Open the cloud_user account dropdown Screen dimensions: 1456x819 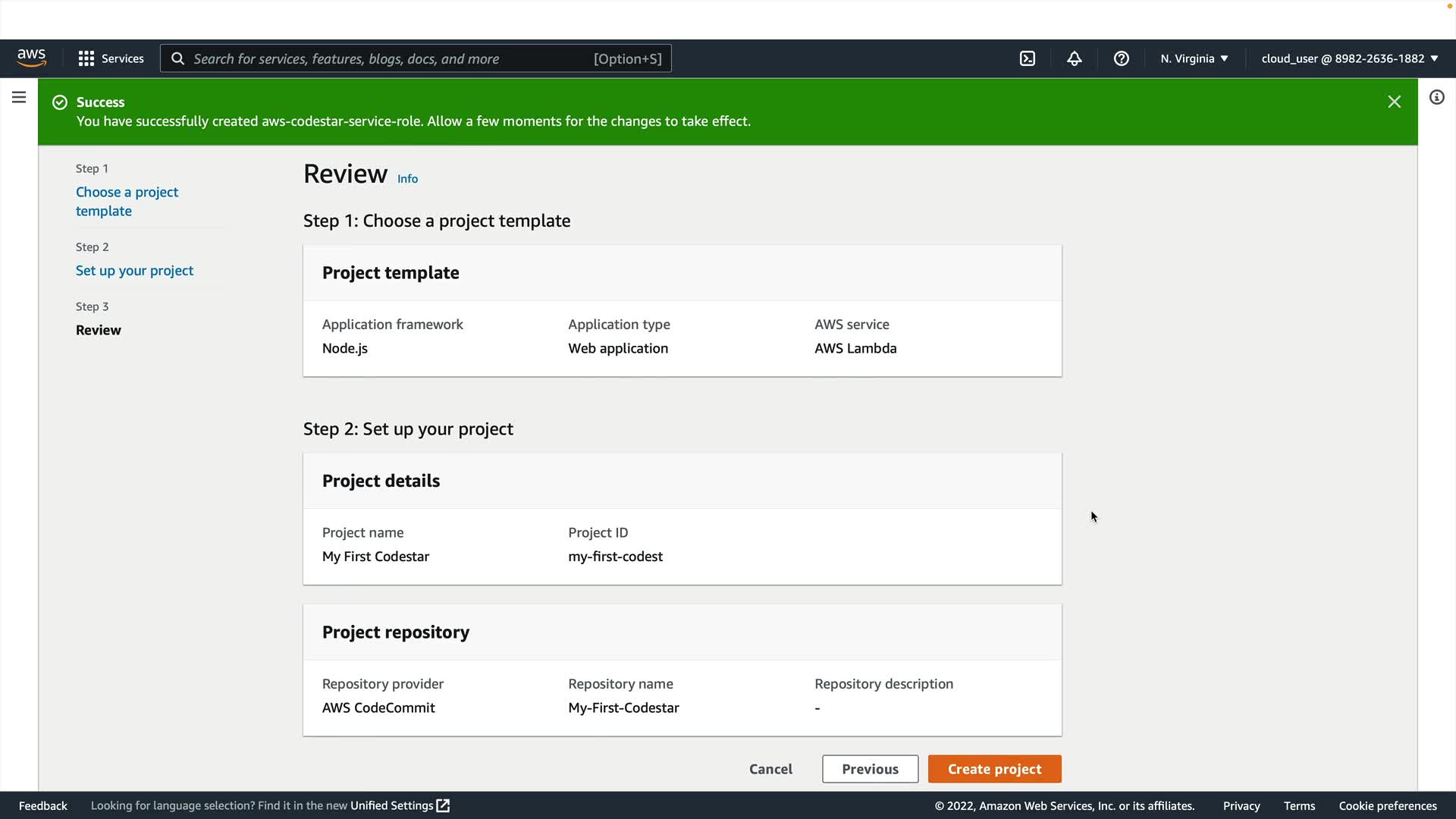pos(1349,58)
